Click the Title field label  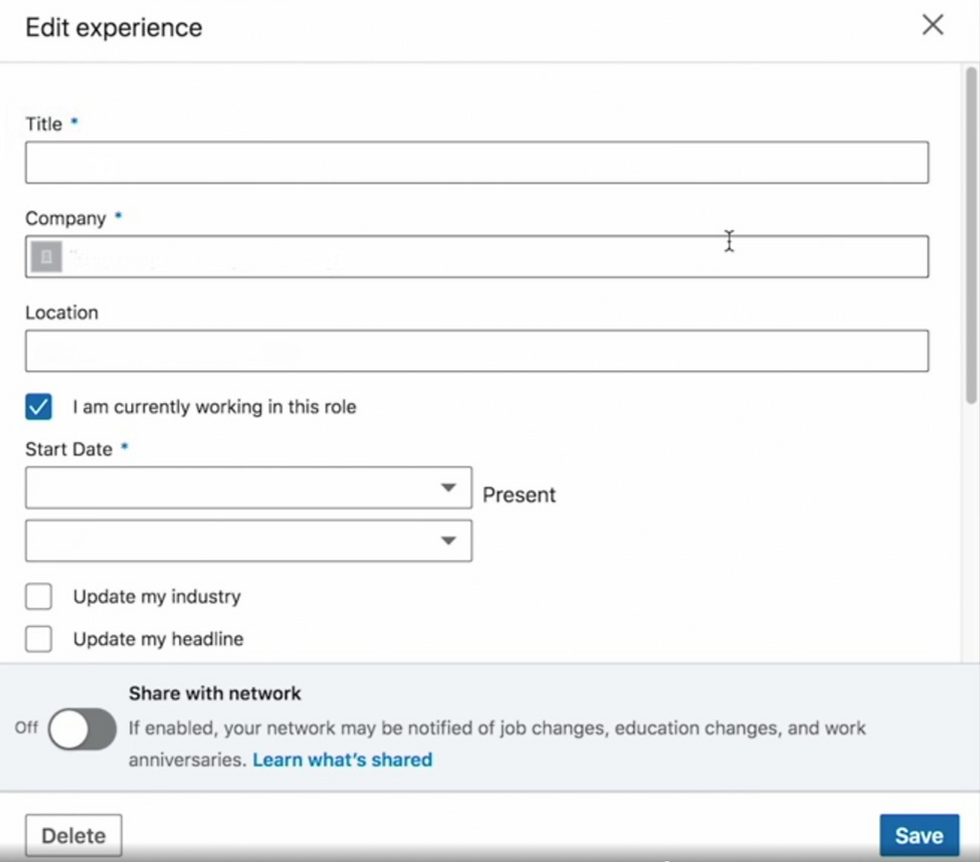pyautogui.click(x=44, y=124)
